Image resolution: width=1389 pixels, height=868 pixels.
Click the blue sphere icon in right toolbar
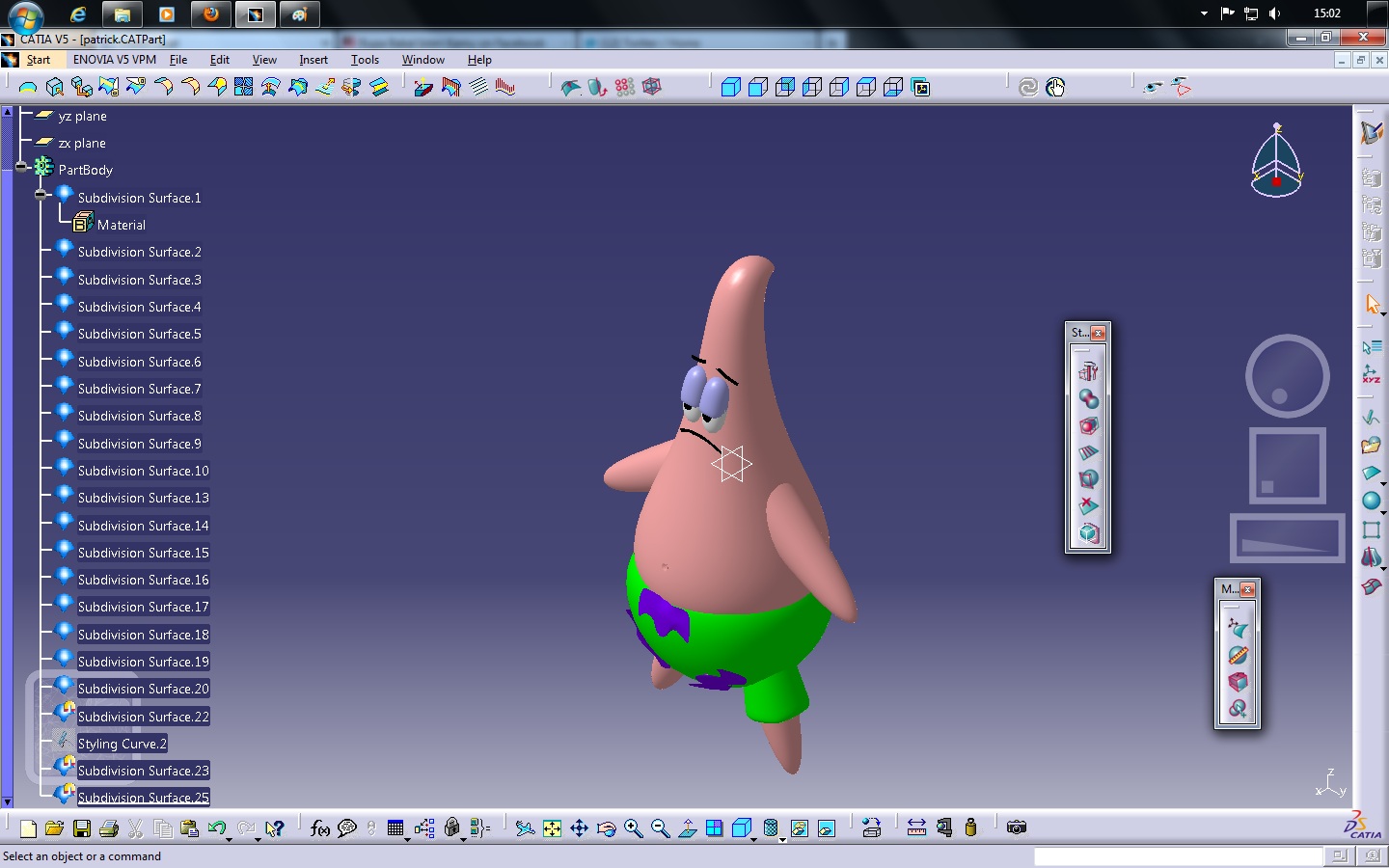[1371, 502]
